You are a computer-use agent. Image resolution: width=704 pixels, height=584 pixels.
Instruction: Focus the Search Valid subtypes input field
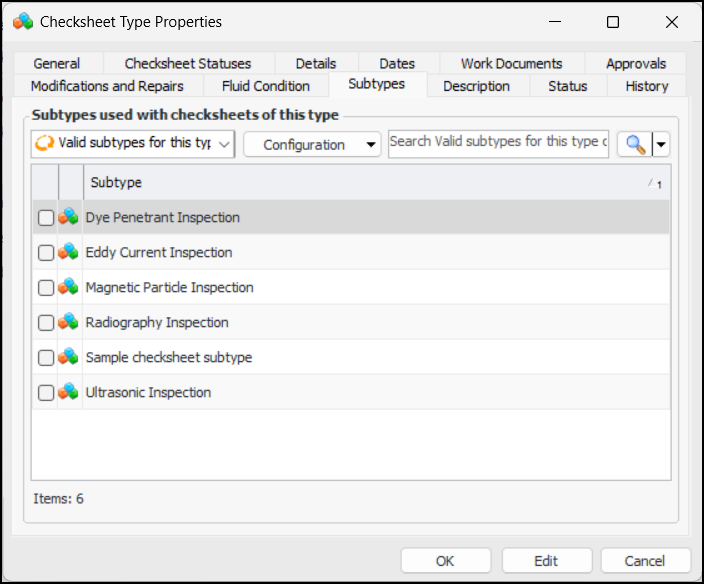point(497,142)
